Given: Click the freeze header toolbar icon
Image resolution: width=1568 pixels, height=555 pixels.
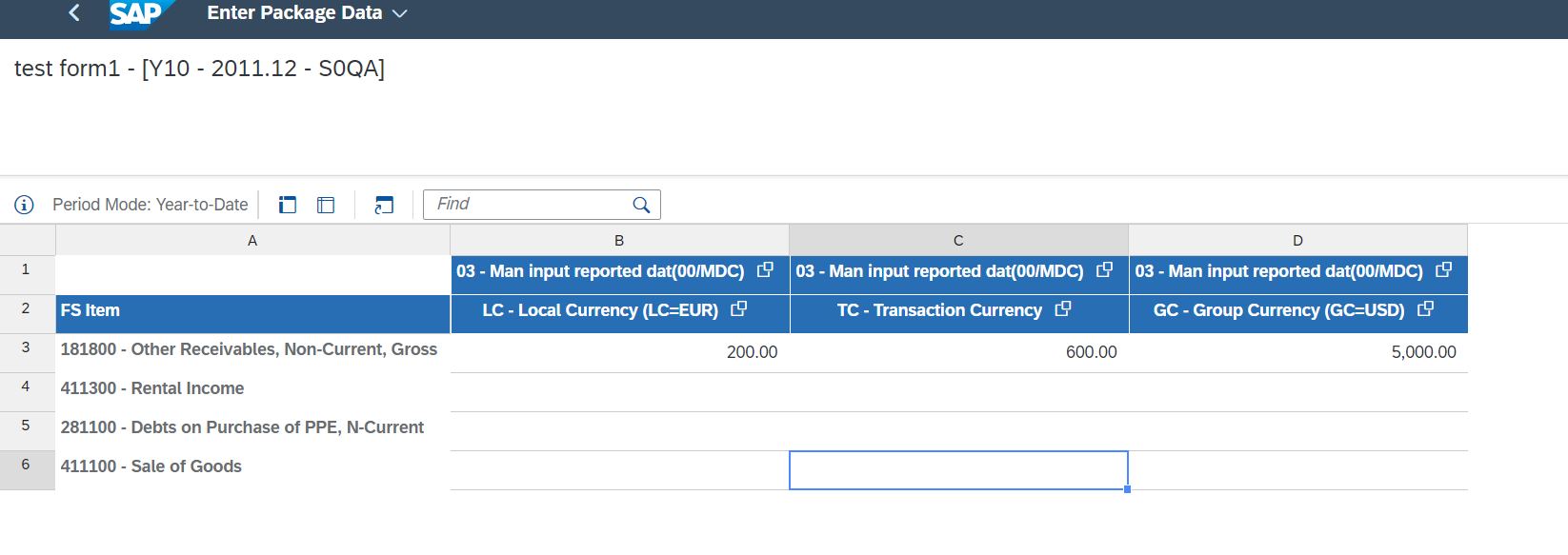Looking at the screenshot, I should (288, 205).
